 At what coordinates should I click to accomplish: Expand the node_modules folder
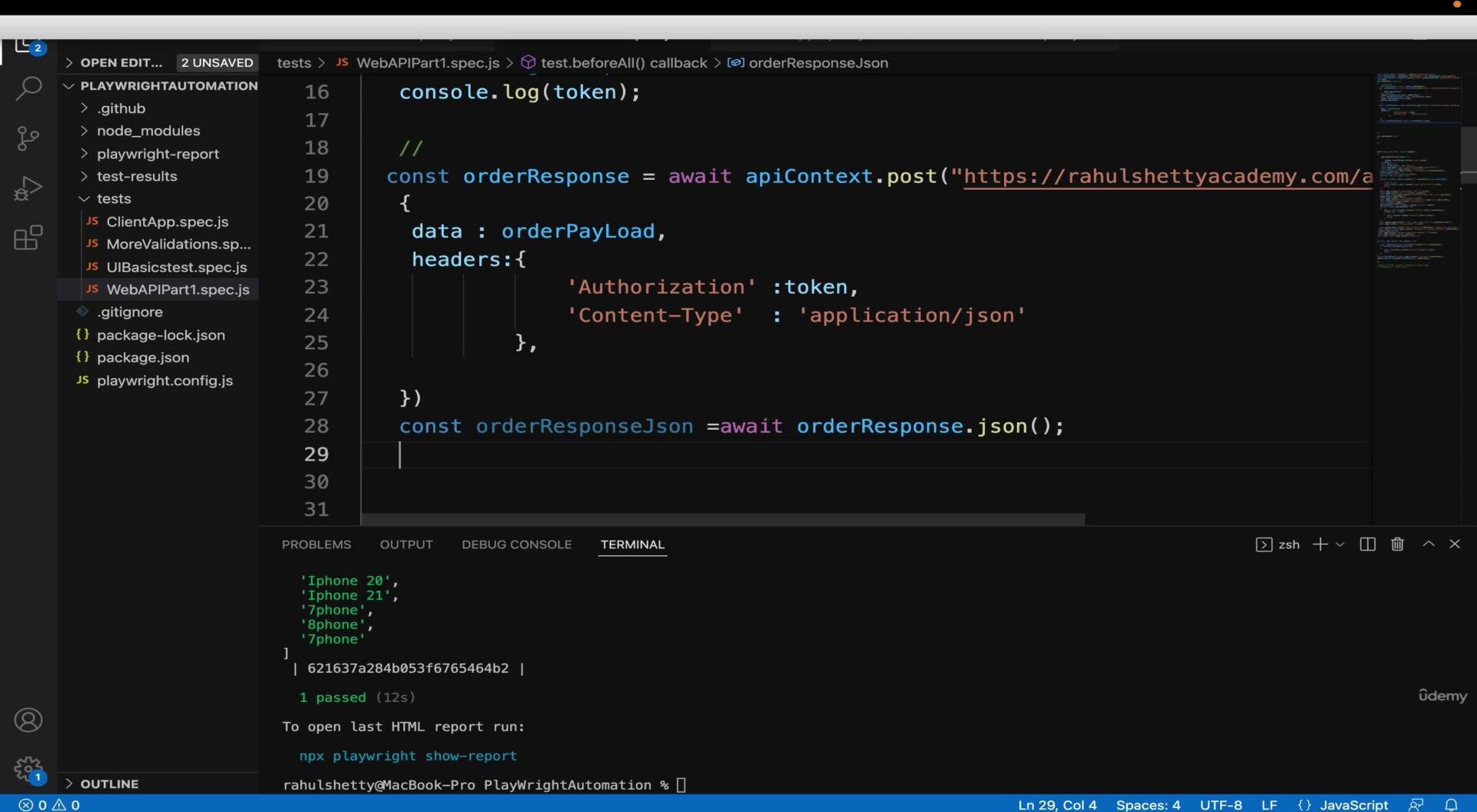(x=148, y=131)
